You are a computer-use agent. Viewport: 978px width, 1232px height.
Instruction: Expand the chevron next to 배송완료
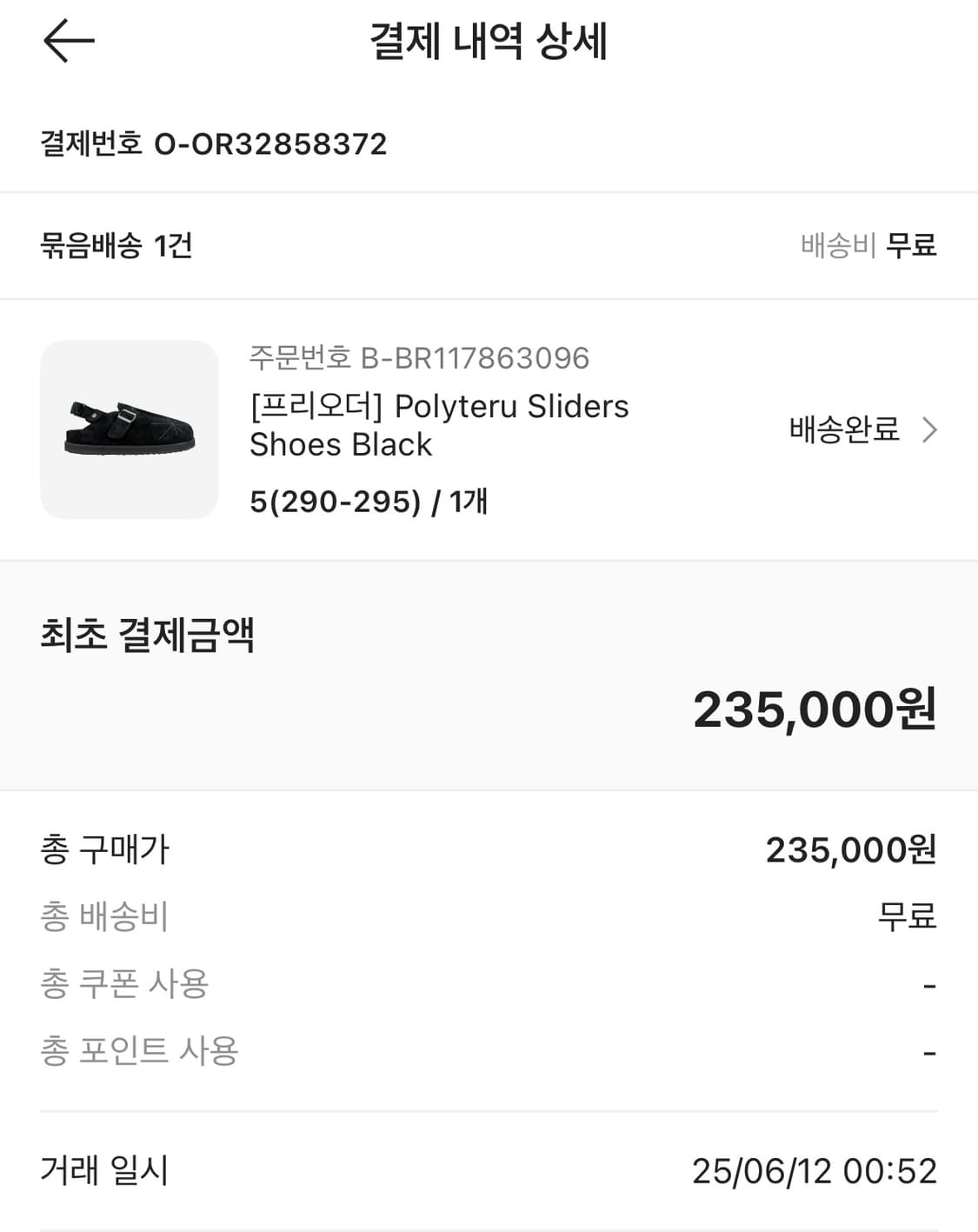tap(929, 430)
